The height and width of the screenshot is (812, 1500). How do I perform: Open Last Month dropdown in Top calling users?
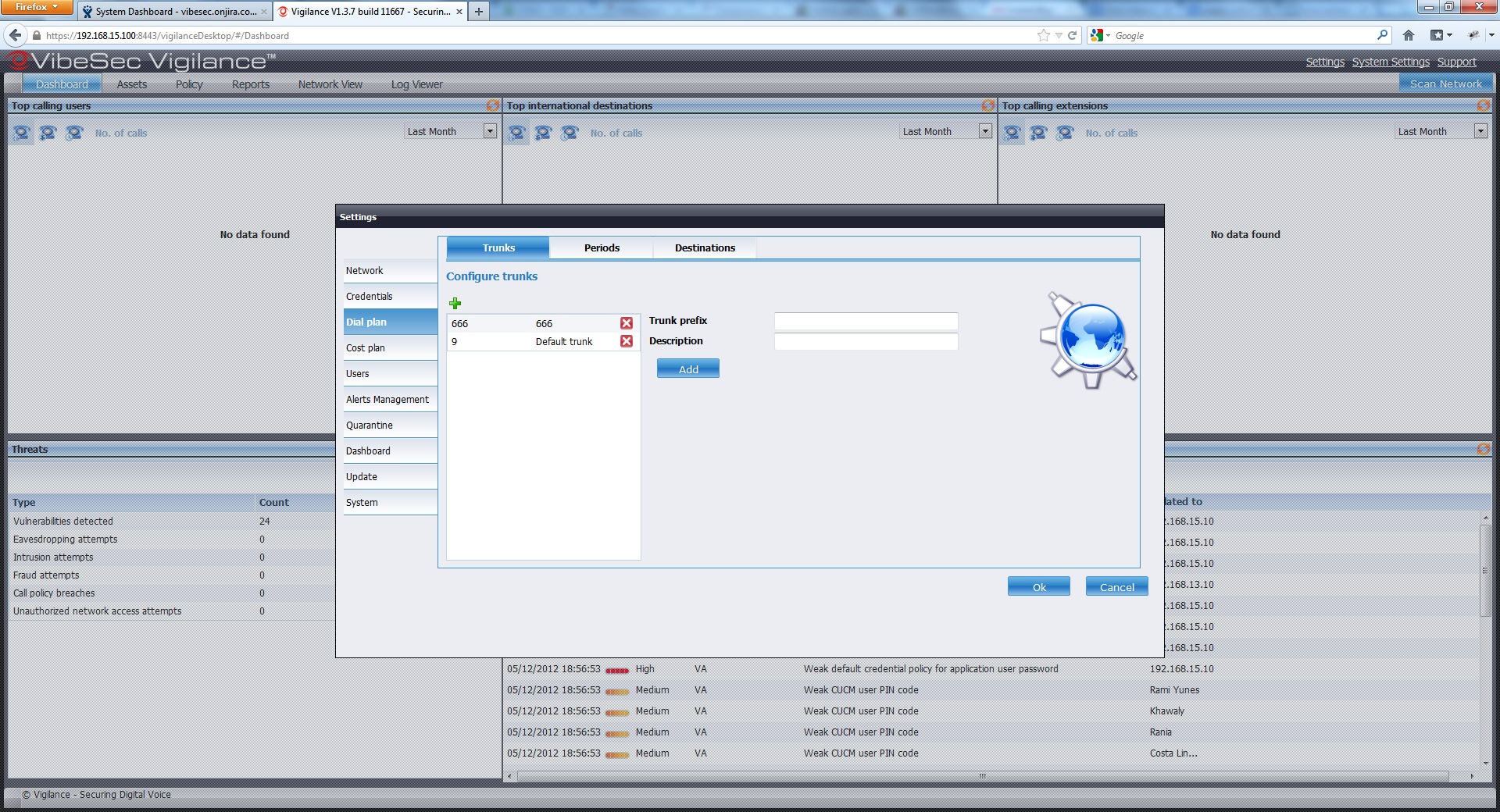490,131
